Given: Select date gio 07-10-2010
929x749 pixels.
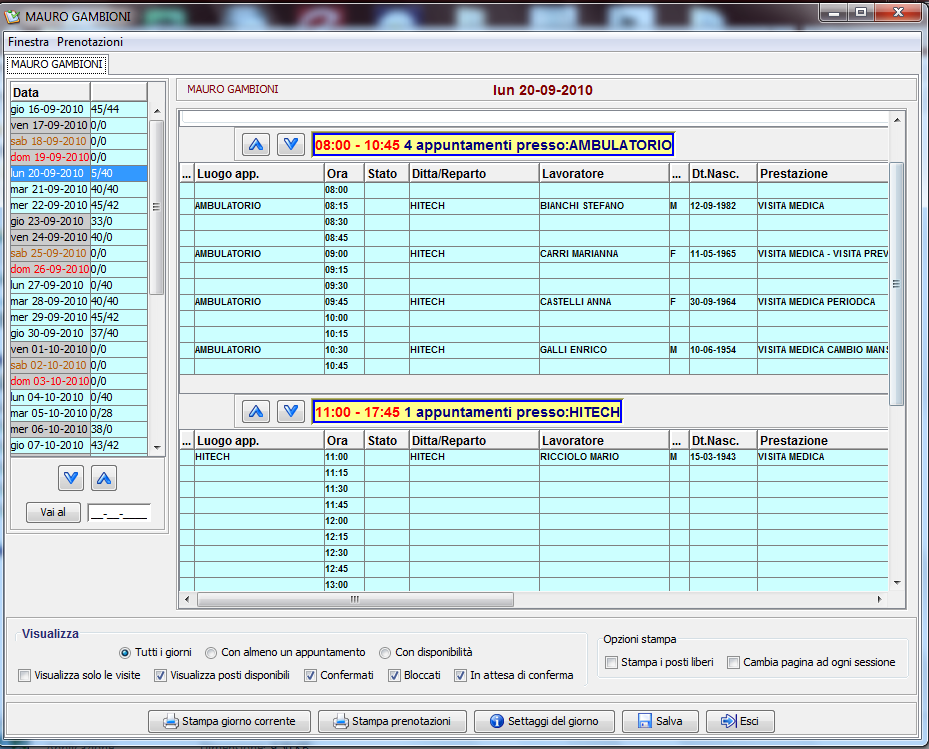Looking at the screenshot, I should pos(79,445).
